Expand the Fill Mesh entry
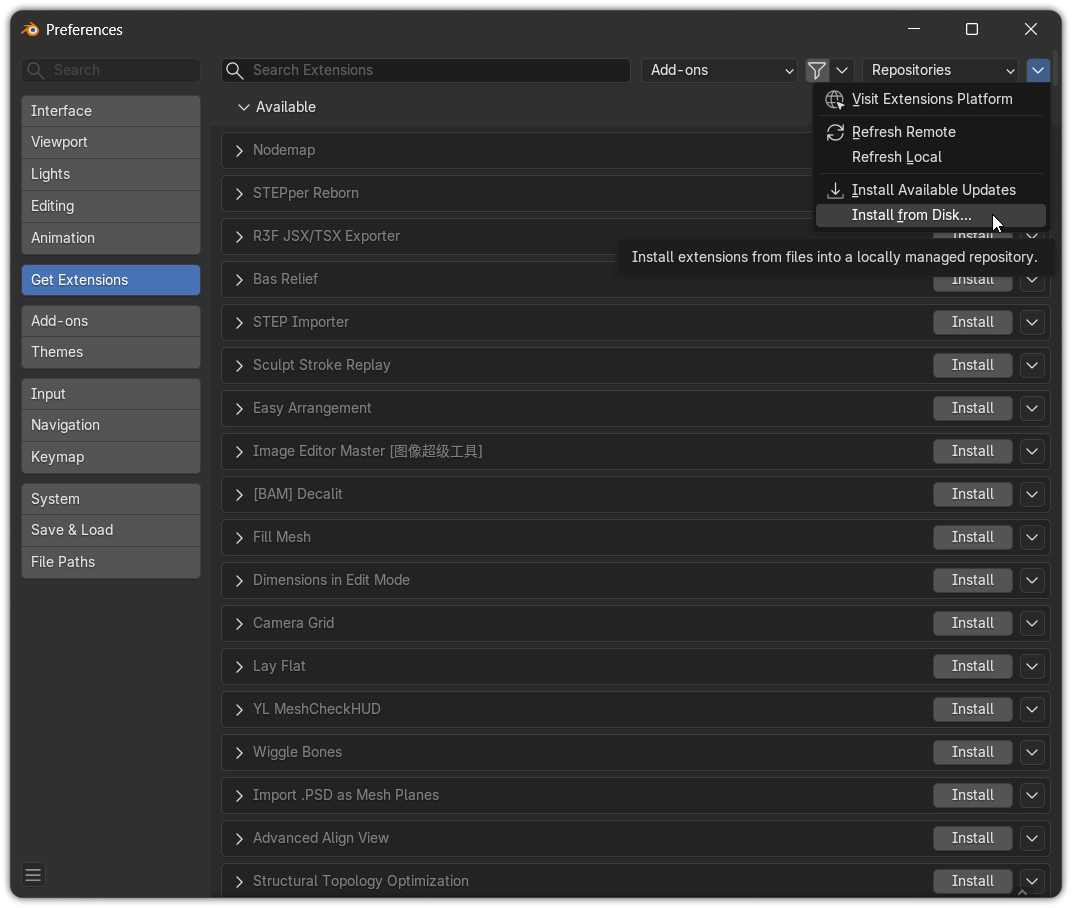 click(x=239, y=537)
